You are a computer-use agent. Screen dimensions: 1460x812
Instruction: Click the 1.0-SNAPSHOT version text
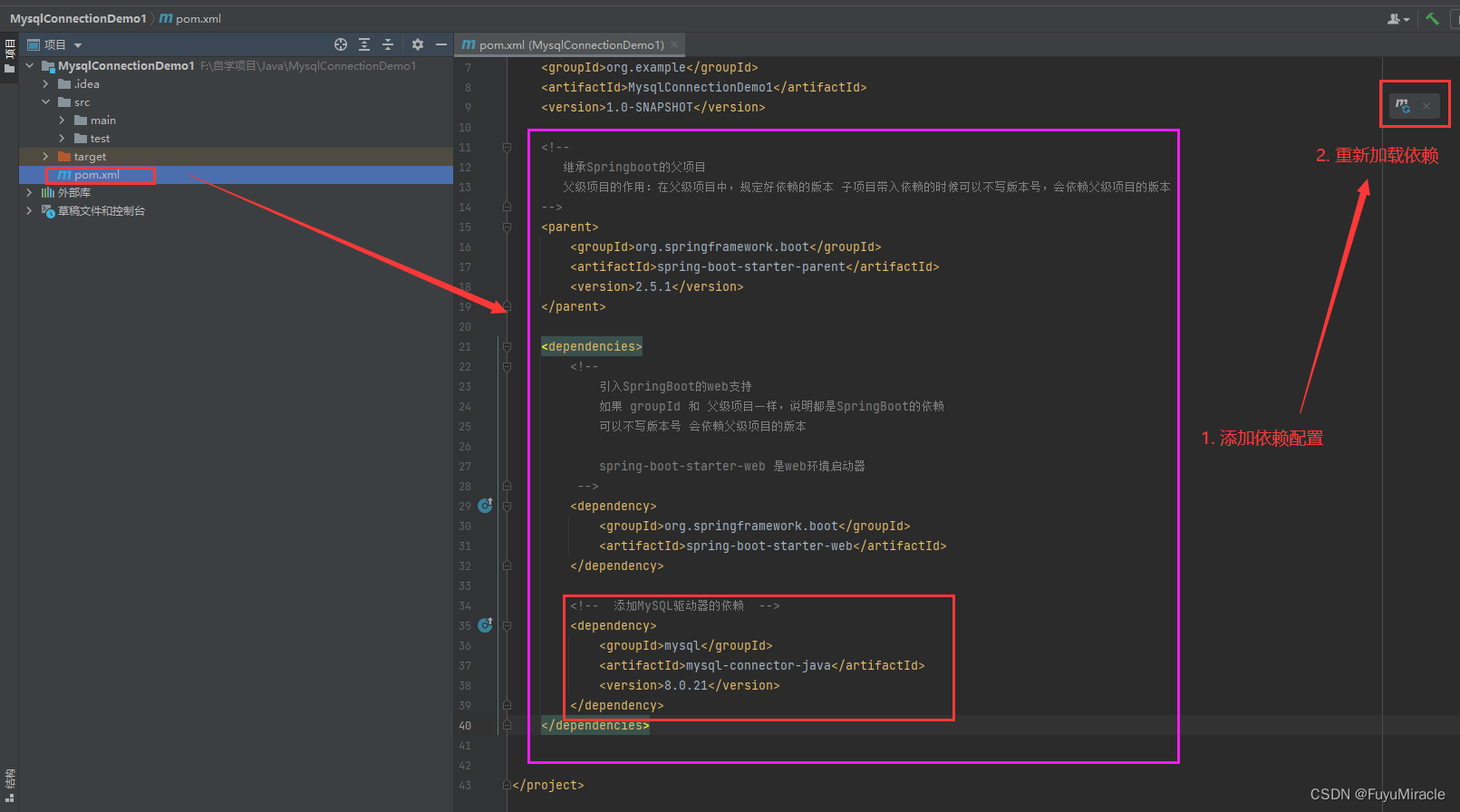point(650,107)
